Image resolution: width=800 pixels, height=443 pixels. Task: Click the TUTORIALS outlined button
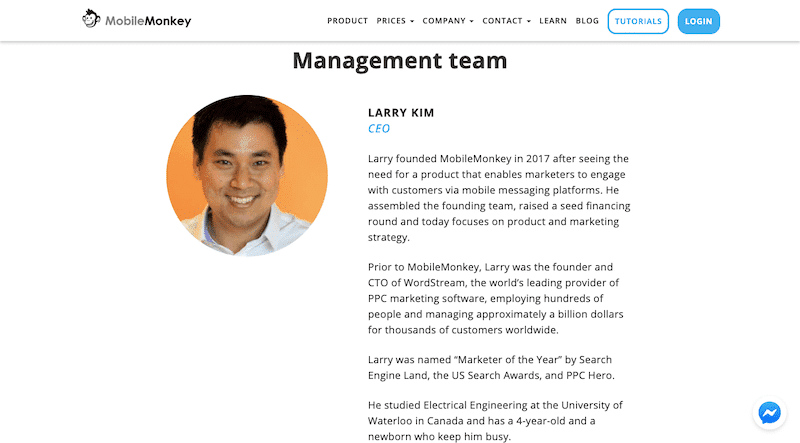click(638, 21)
